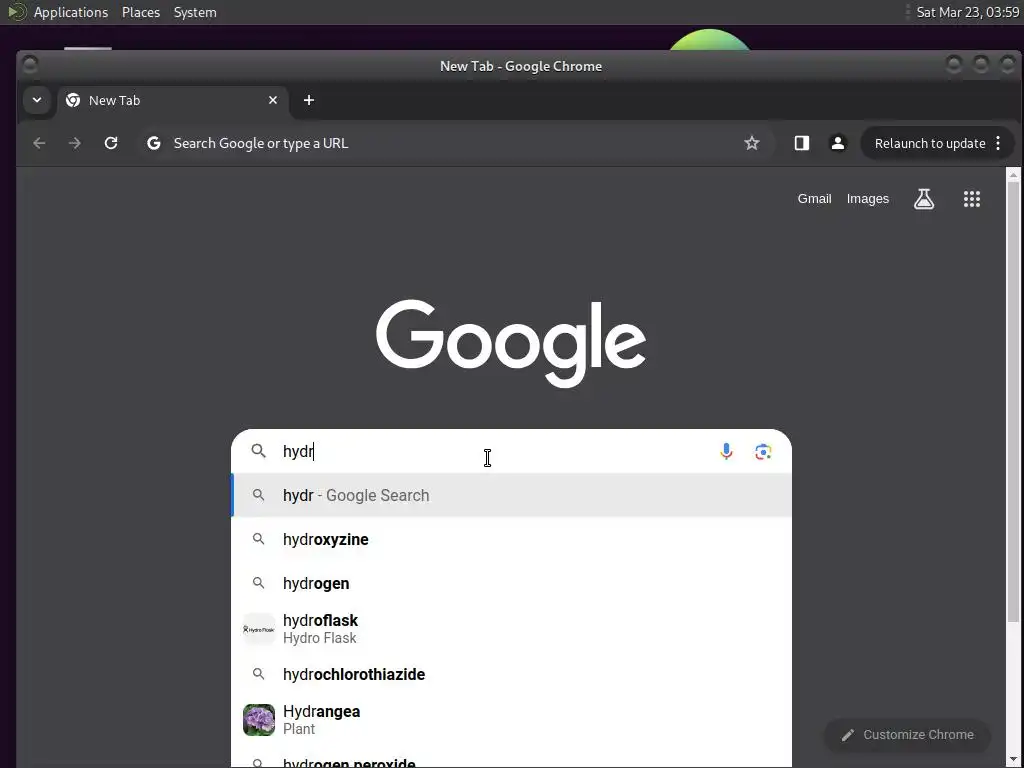Select the hydroxyzine suggestion
This screenshot has height=768, width=1024.
(x=511, y=539)
